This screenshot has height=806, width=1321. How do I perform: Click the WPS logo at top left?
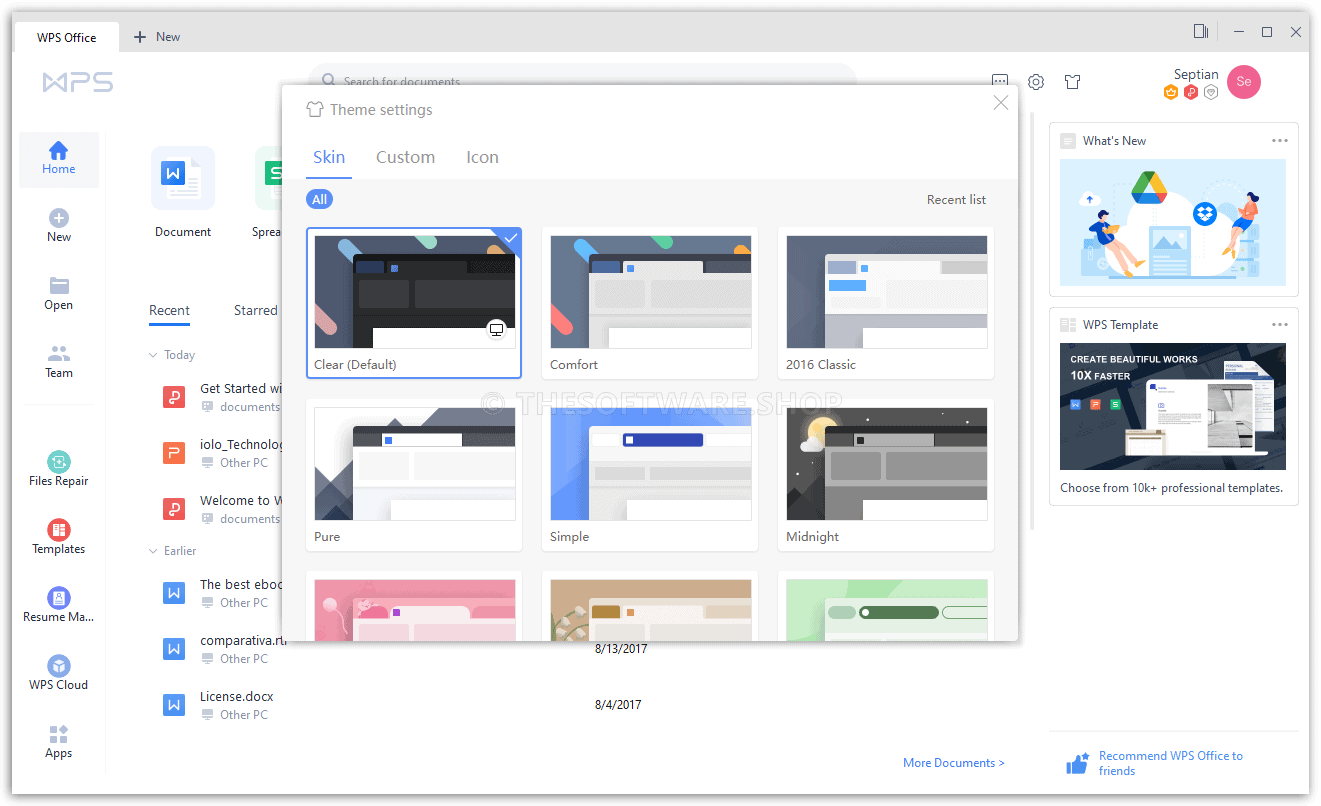click(78, 82)
